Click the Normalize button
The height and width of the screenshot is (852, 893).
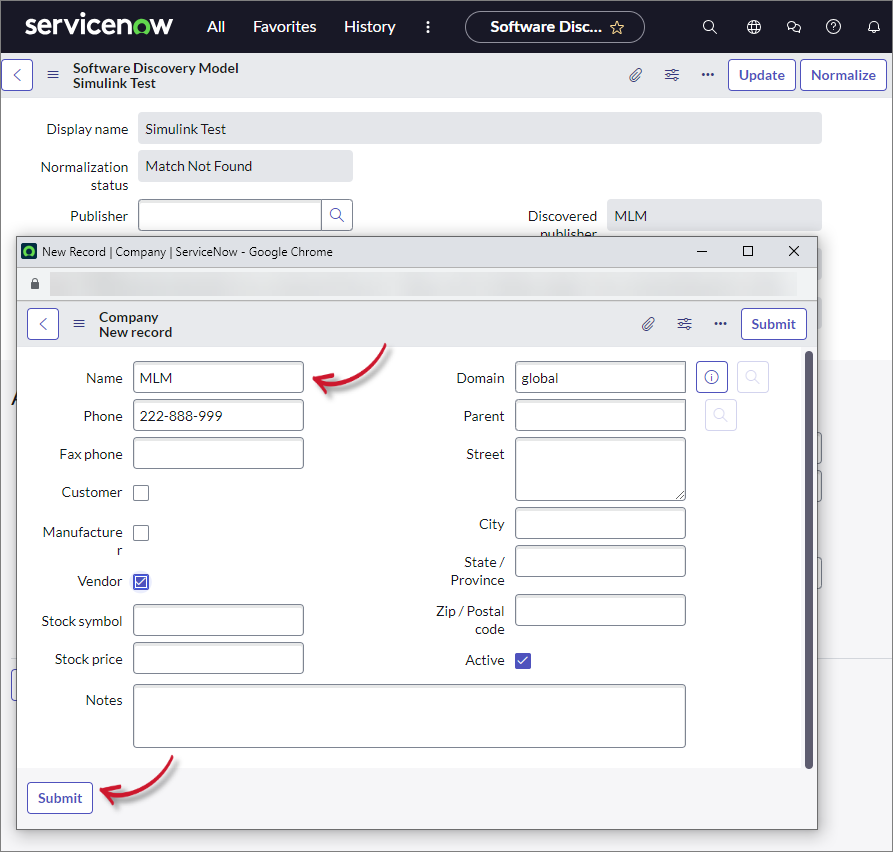click(x=843, y=75)
